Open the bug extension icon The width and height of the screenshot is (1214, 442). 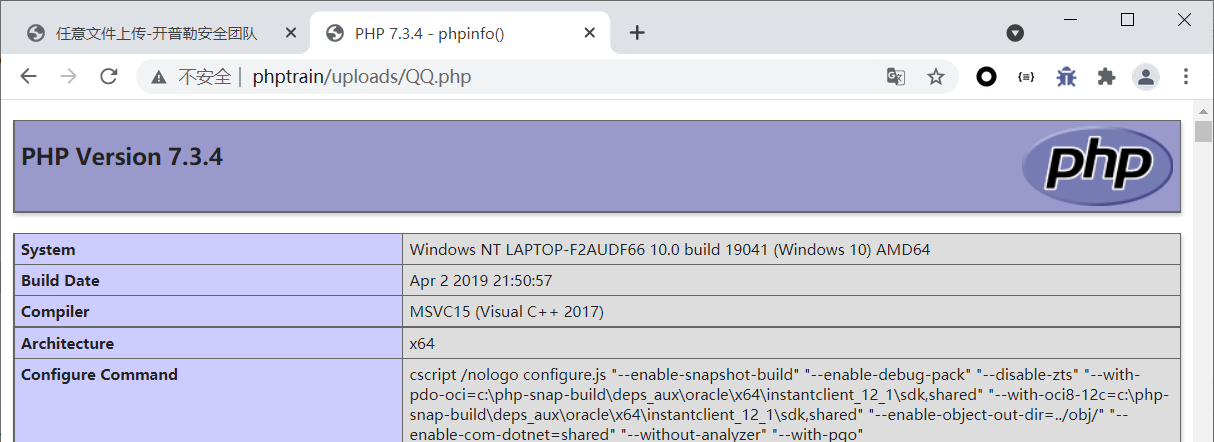pos(1066,77)
